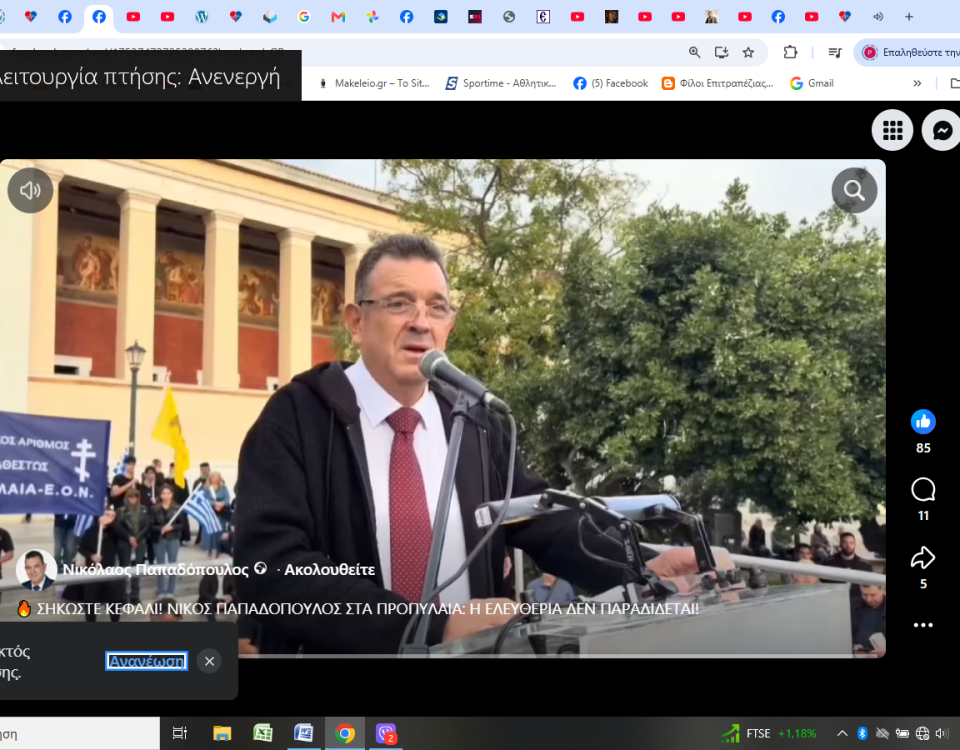Open Viber from the taskbar
Viewport: 960px width, 750px height.
coord(386,733)
